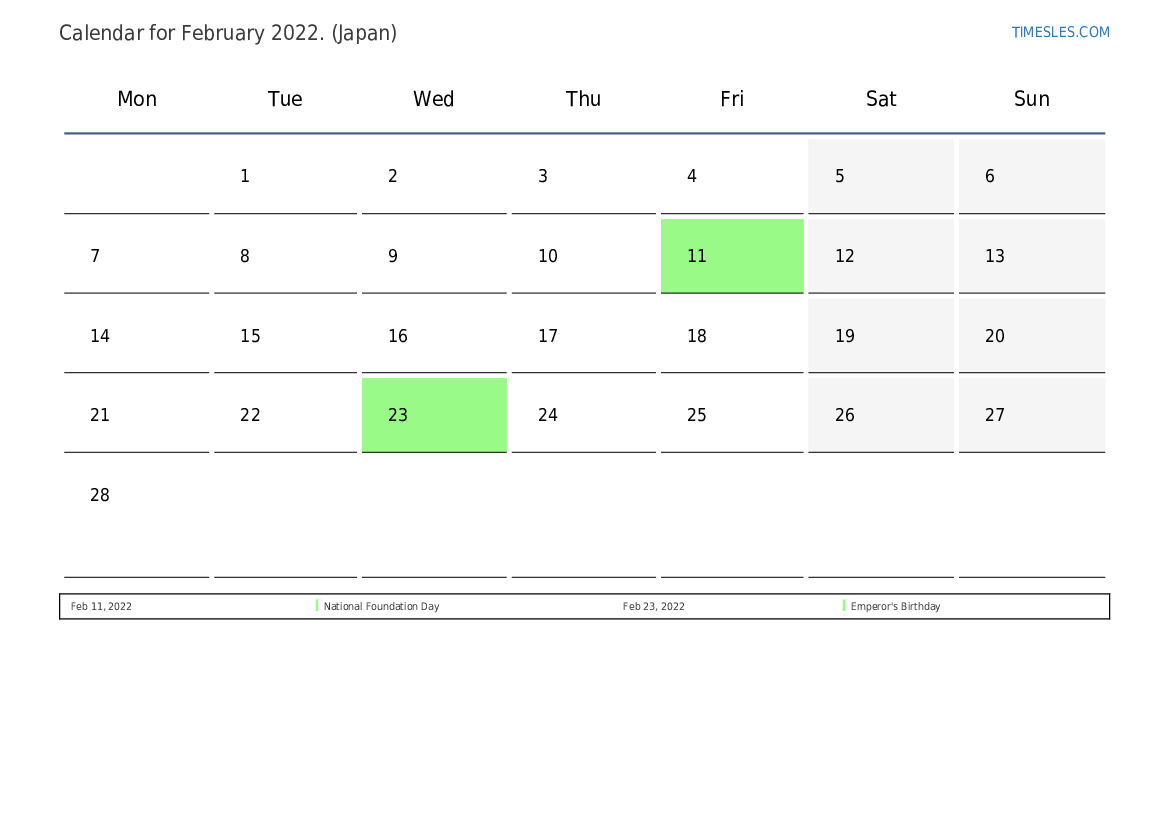Screen dimensions: 1169x827
Task: Select the highlighted February 11 cell
Action: pos(732,256)
